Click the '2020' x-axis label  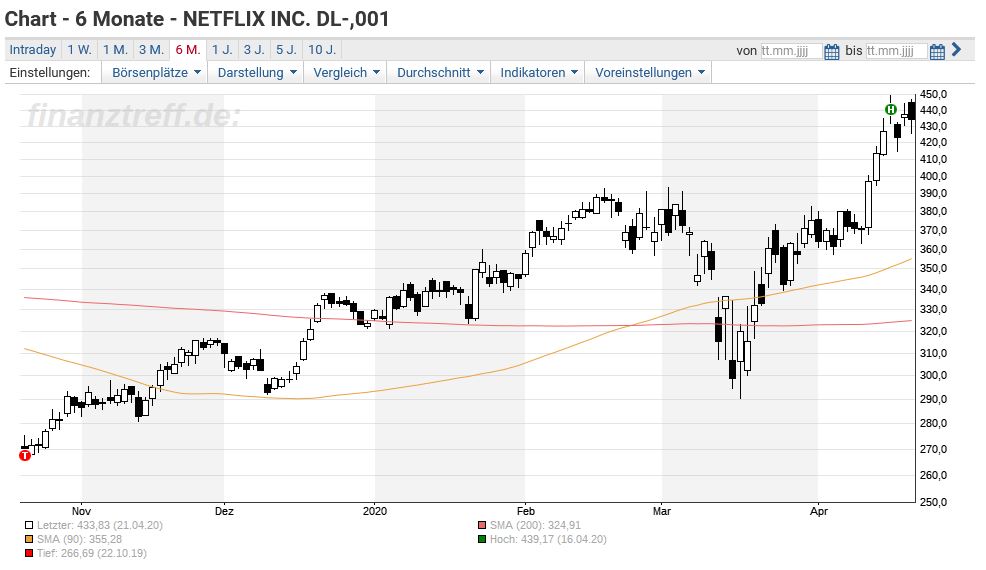[375, 511]
